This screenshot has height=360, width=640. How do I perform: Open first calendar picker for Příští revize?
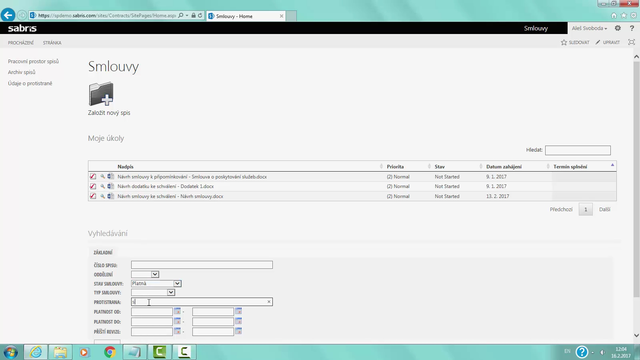click(177, 331)
